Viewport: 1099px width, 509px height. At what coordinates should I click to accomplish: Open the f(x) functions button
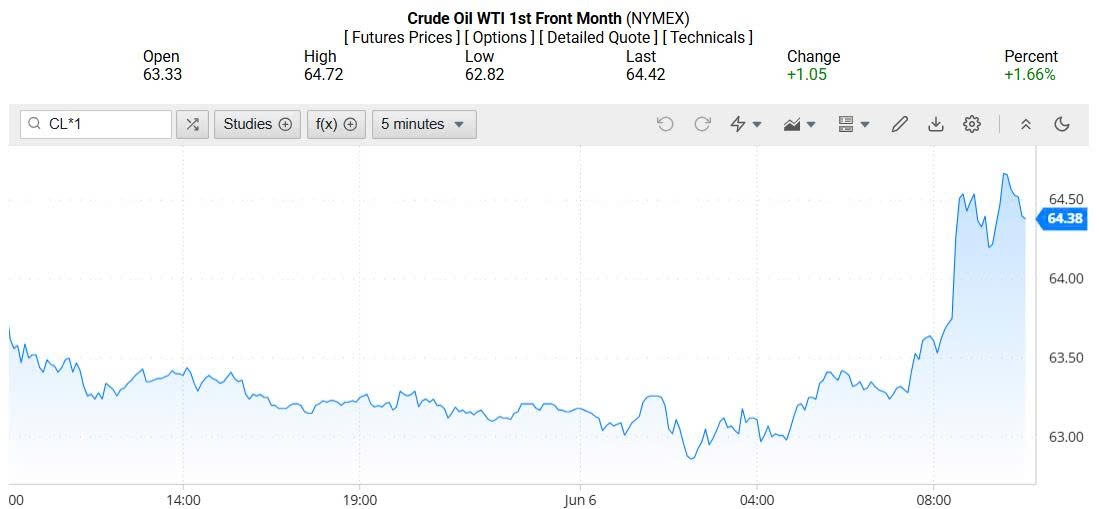(336, 124)
